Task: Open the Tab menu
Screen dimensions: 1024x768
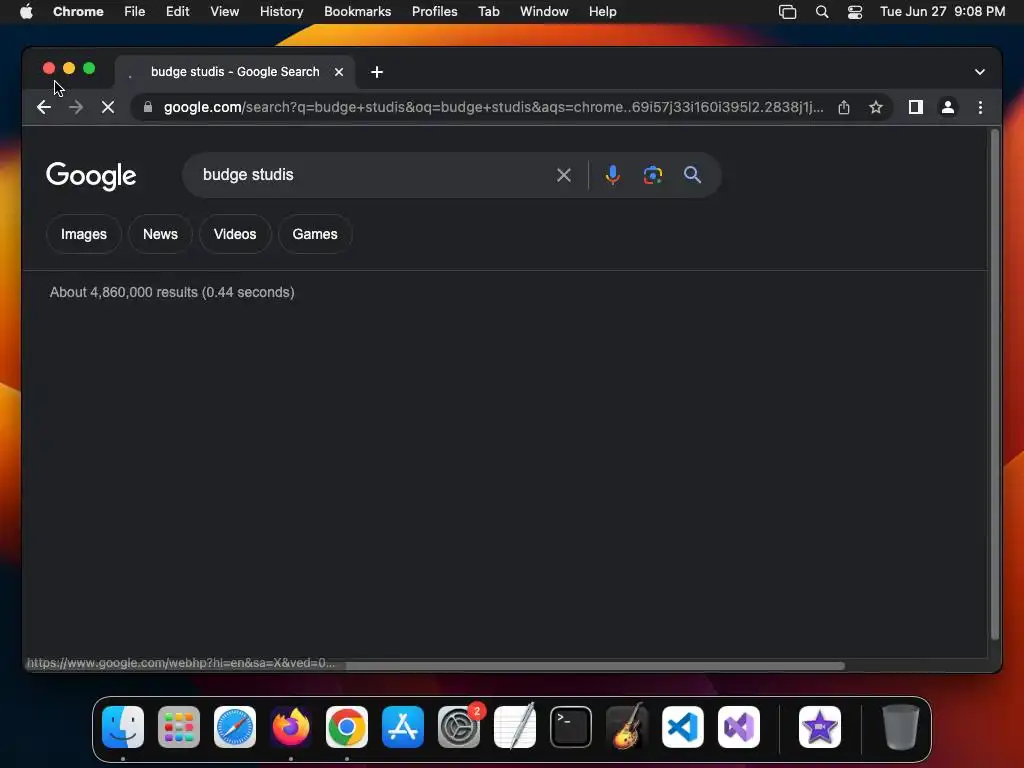Action: click(488, 12)
